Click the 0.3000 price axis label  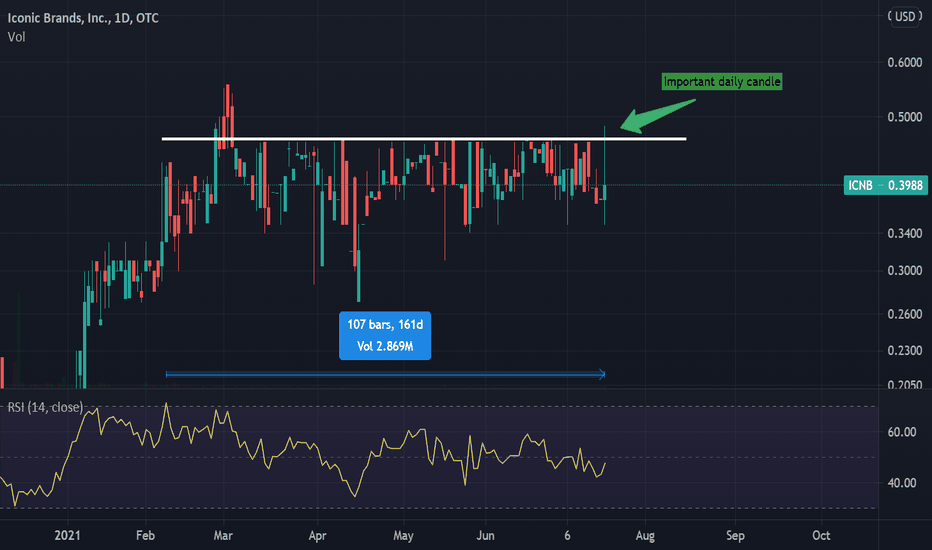[x=904, y=271]
